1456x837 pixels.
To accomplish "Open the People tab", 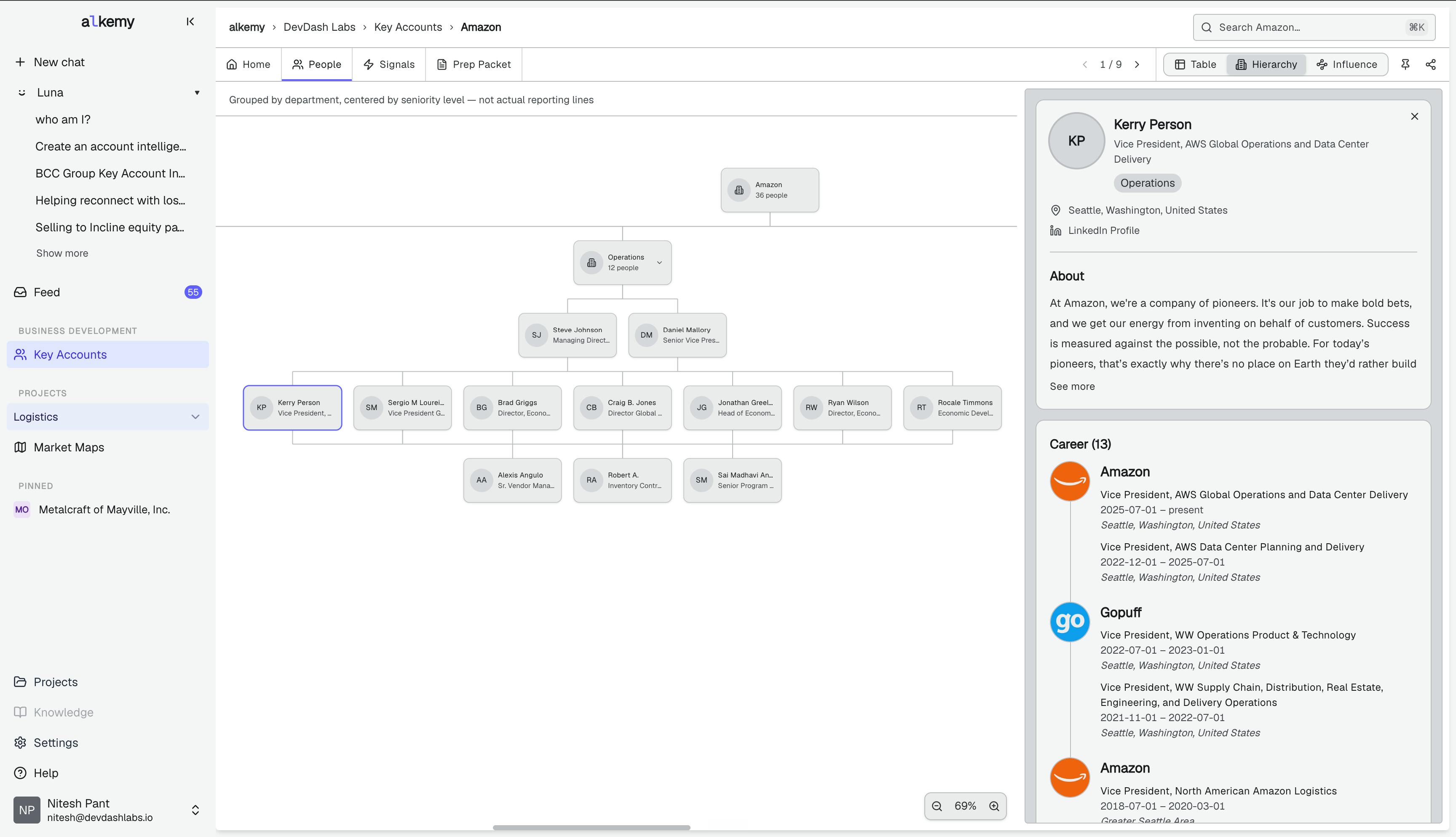I will point(316,64).
